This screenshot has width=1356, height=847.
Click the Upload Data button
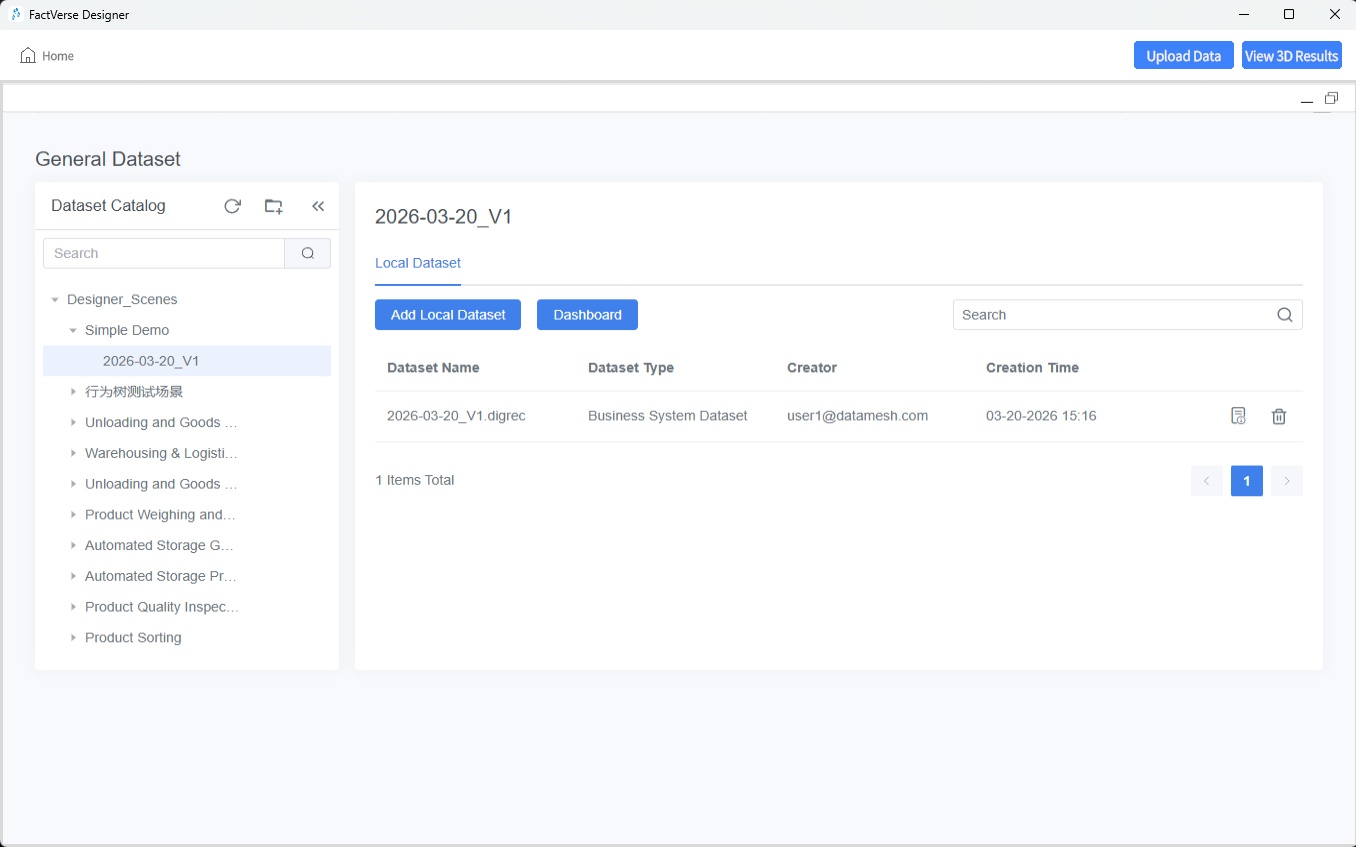[1183, 56]
